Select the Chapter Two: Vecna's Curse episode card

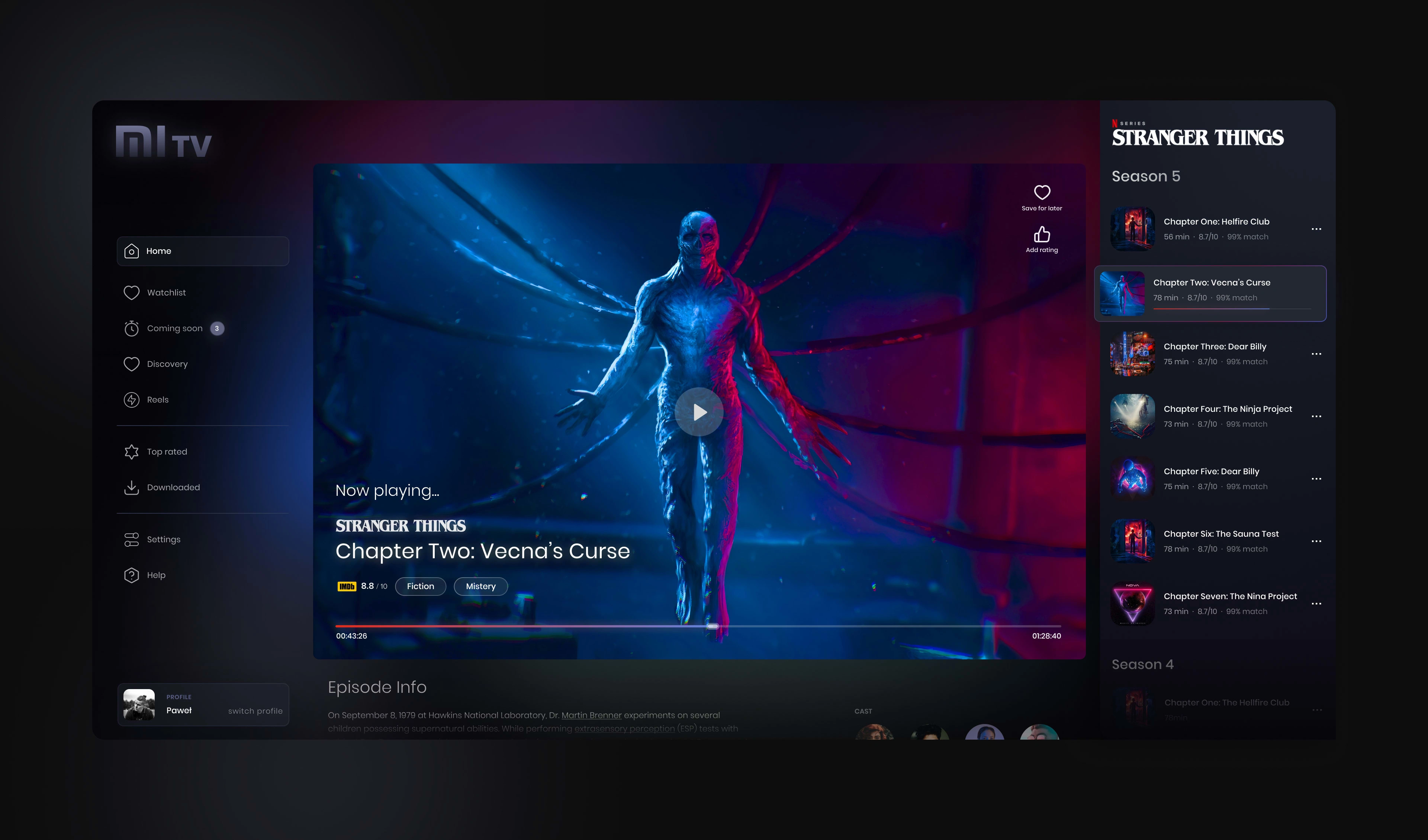click(x=1210, y=293)
